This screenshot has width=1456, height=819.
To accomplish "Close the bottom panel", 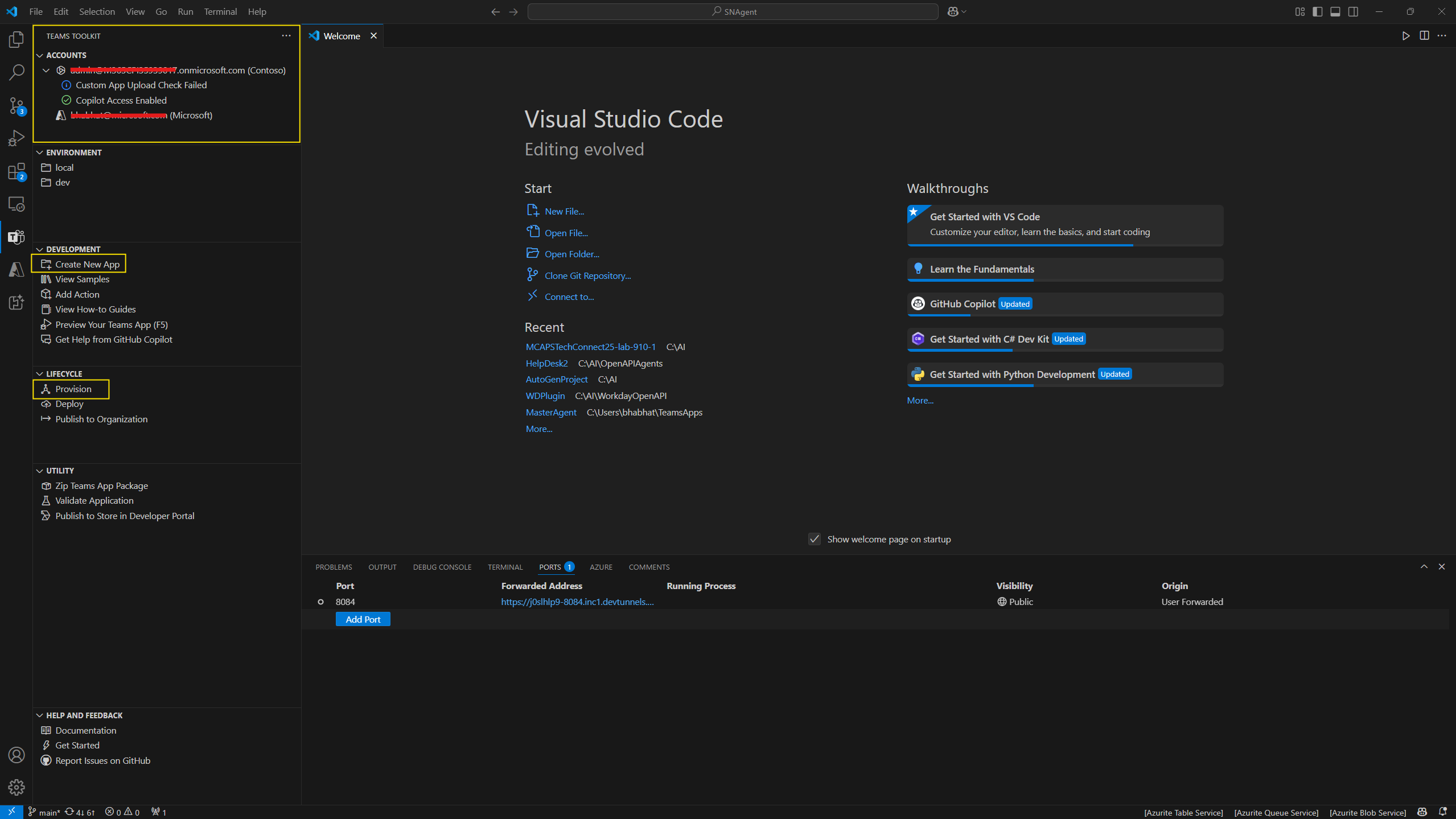I will pyautogui.click(x=1442, y=567).
